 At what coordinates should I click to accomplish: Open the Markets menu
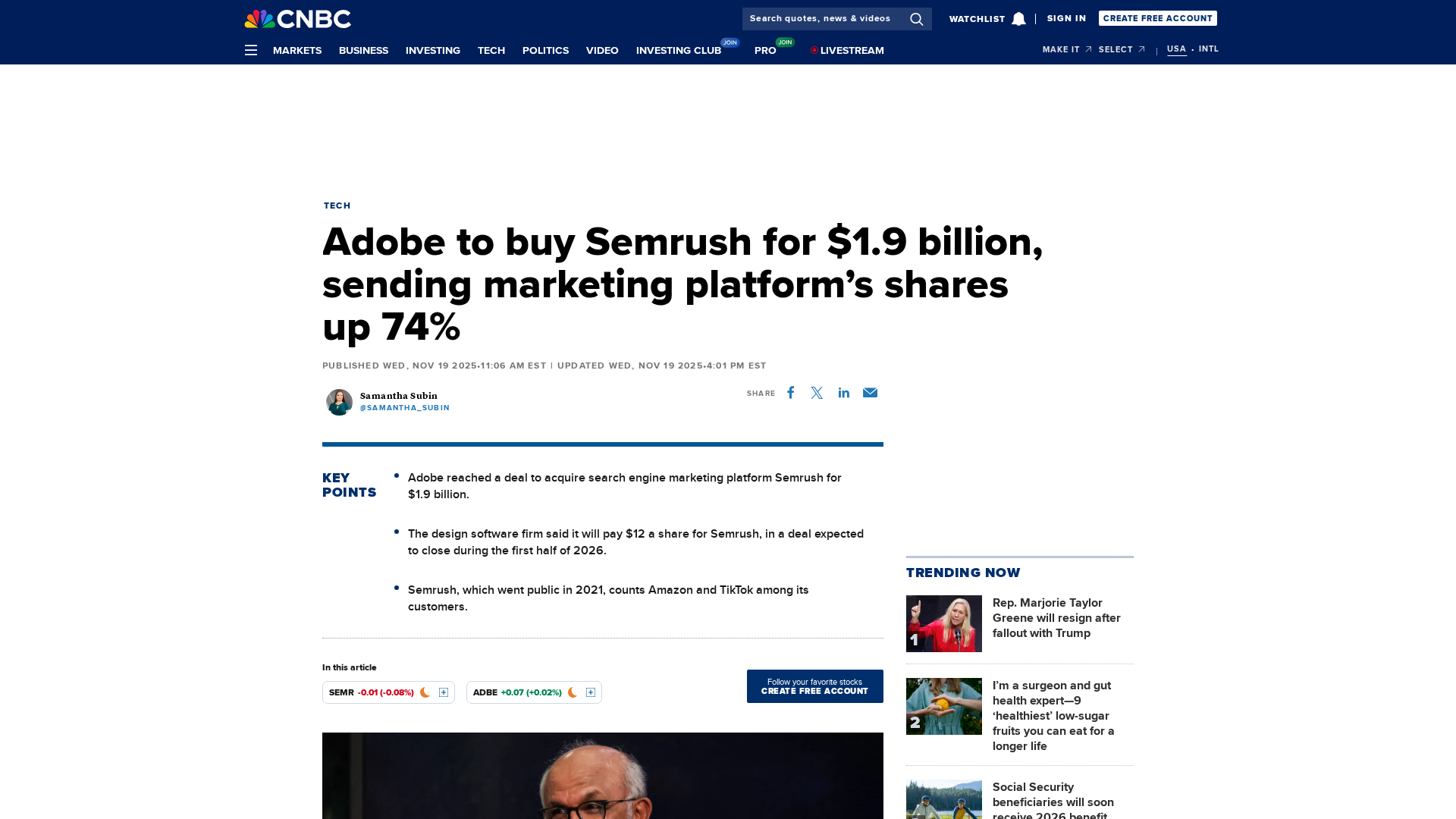pyautogui.click(x=297, y=51)
